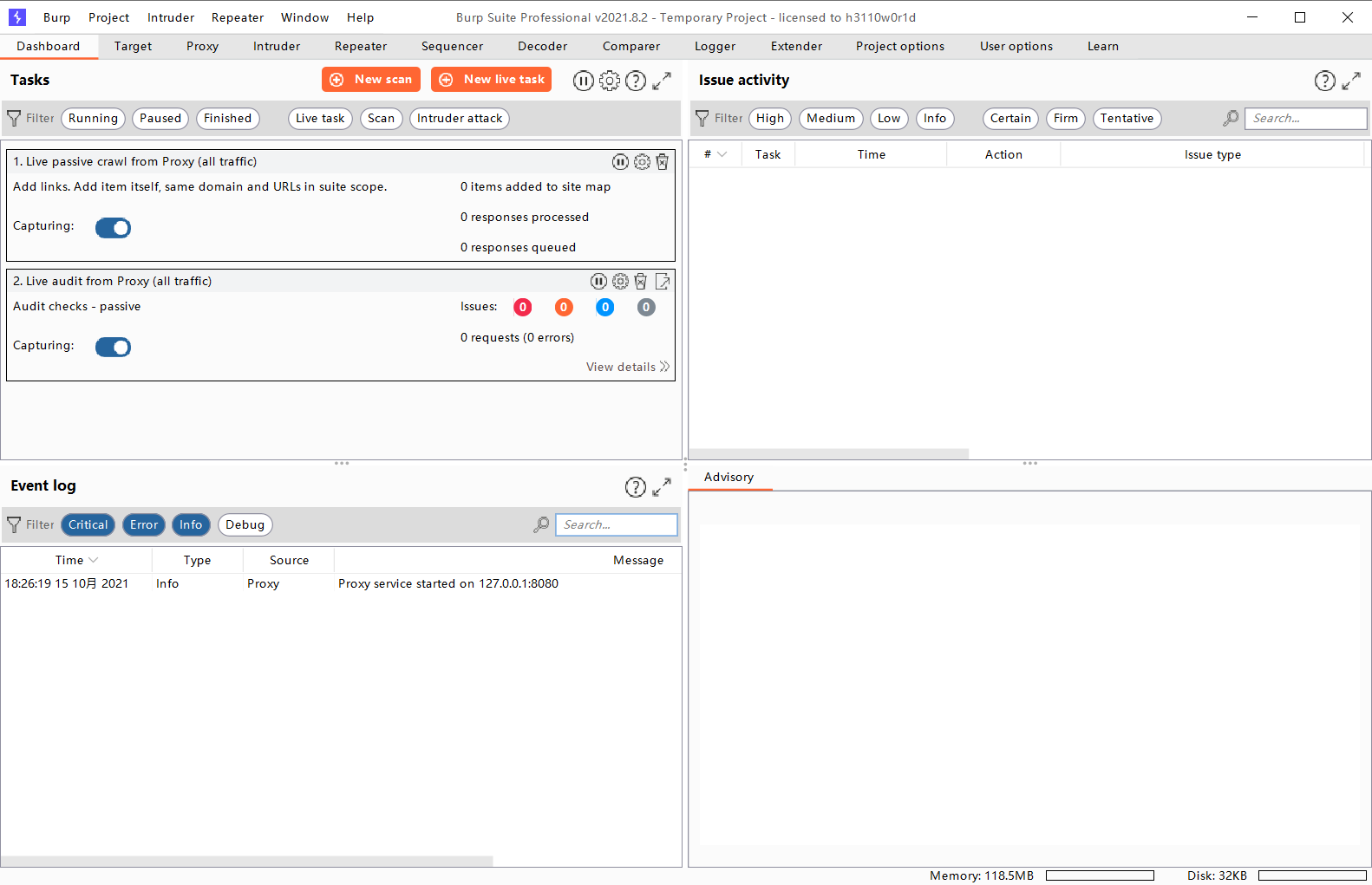
Task: Open settings for Live passive crawl task
Action: coord(642,161)
